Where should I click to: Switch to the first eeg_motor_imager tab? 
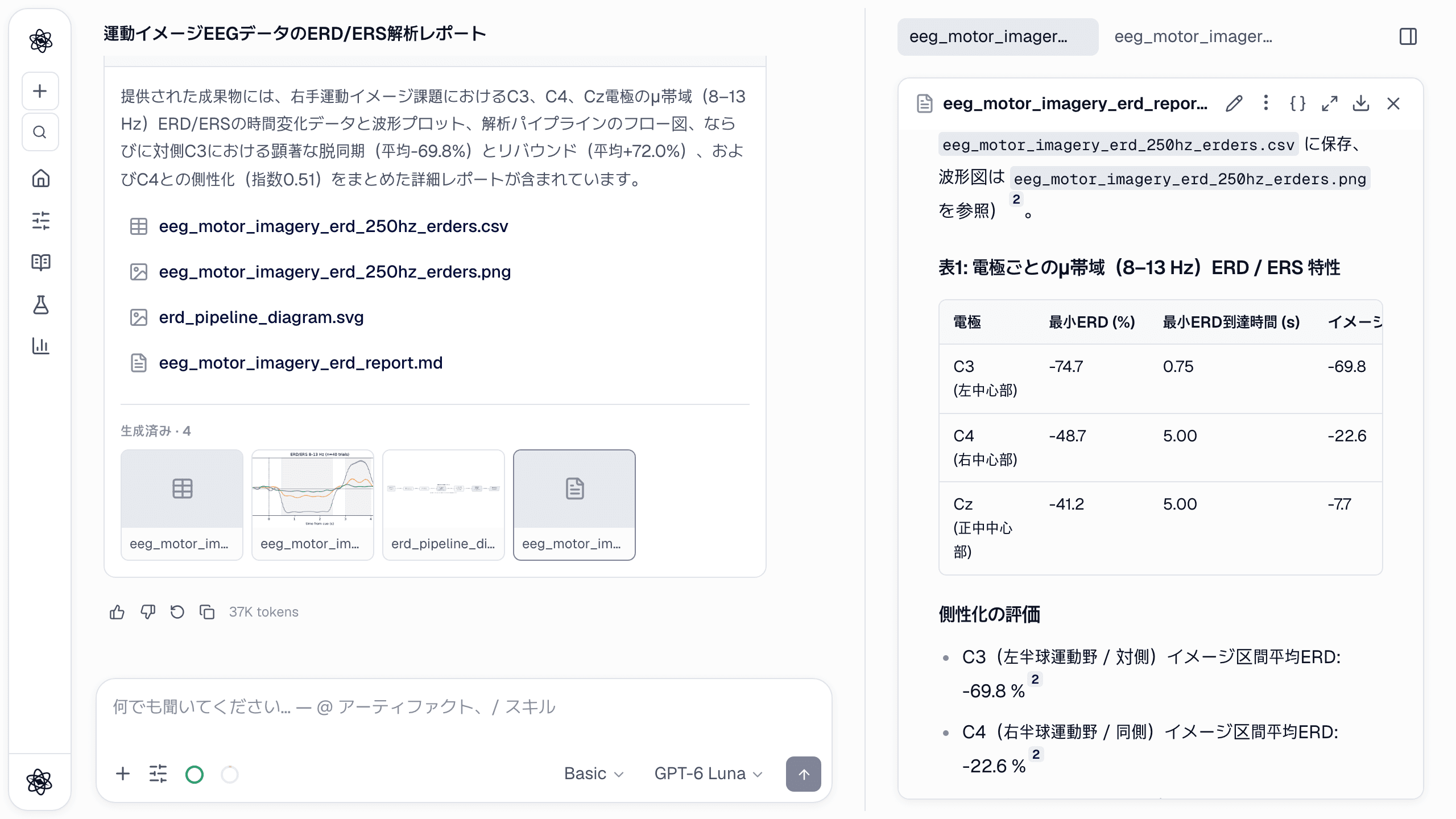click(x=998, y=36)
